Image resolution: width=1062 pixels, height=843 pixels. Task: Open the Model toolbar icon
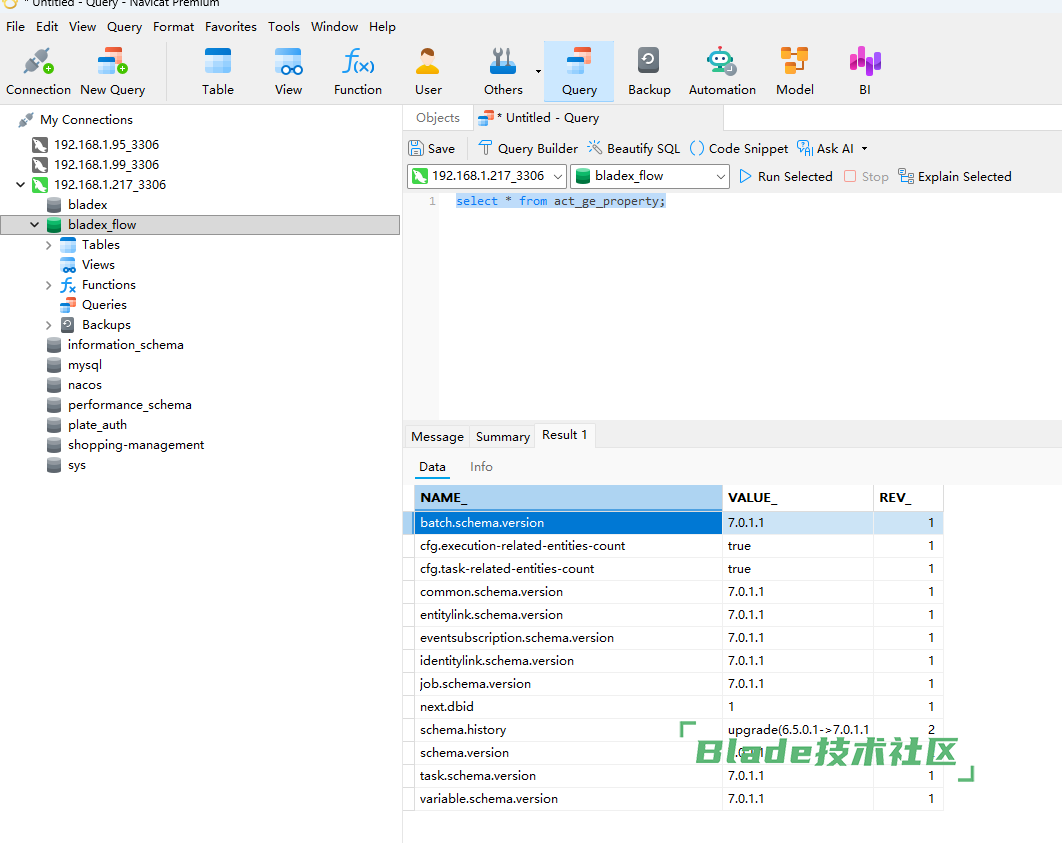[x=794, y=71]
